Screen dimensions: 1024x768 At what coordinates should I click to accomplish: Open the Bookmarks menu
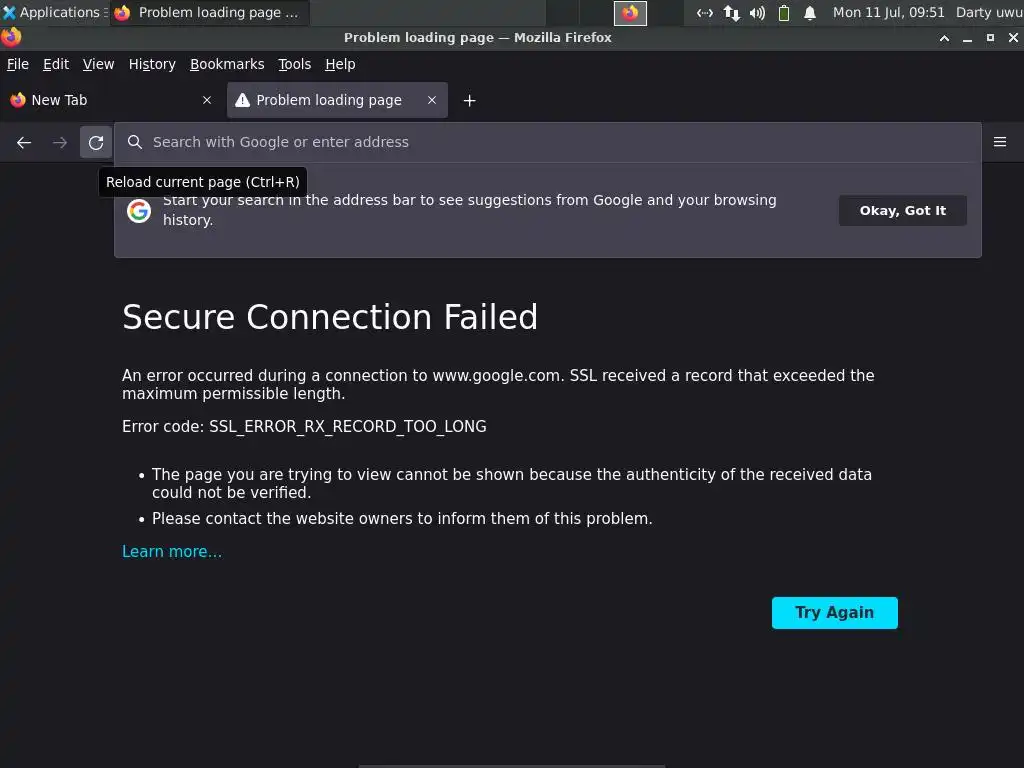pyautogui.click(x=227, y=64)
